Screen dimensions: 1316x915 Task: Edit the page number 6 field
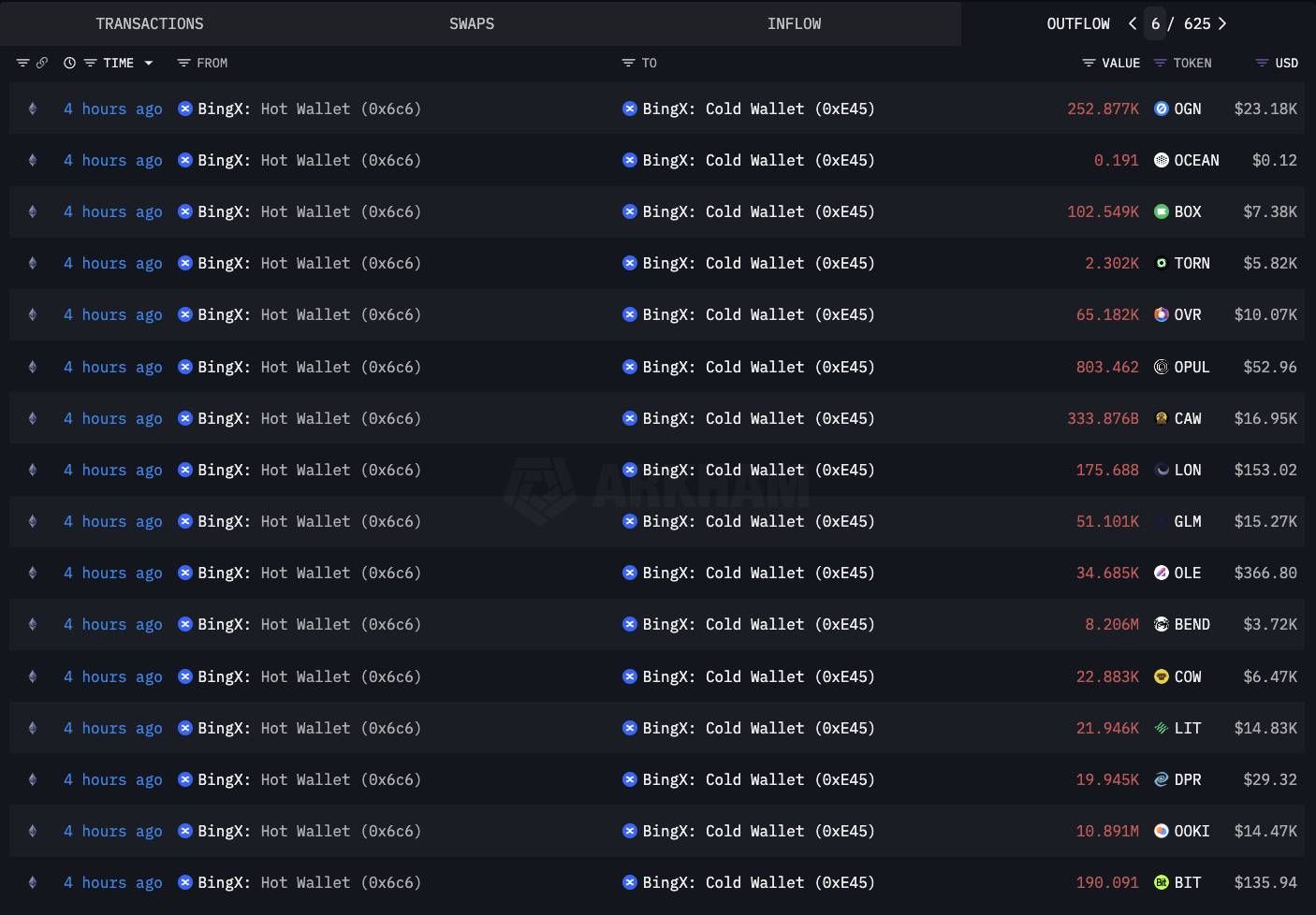pos(1155,23)
